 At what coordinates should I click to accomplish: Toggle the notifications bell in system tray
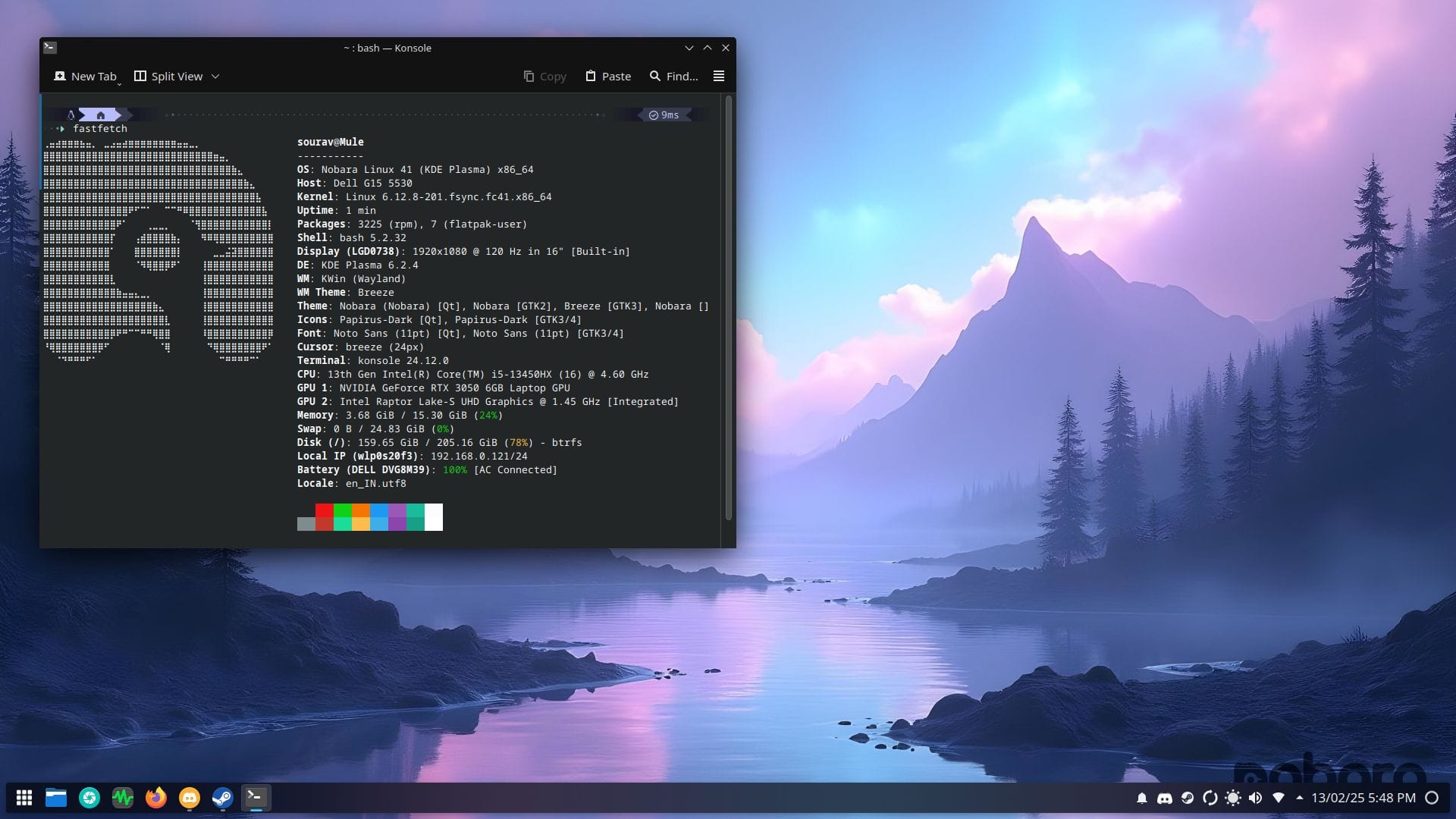pos(1143,798)
